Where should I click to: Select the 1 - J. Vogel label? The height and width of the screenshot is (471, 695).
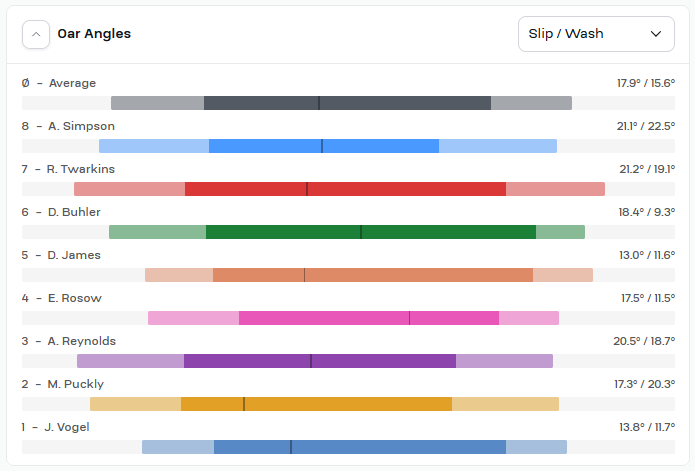coord(55,427)
